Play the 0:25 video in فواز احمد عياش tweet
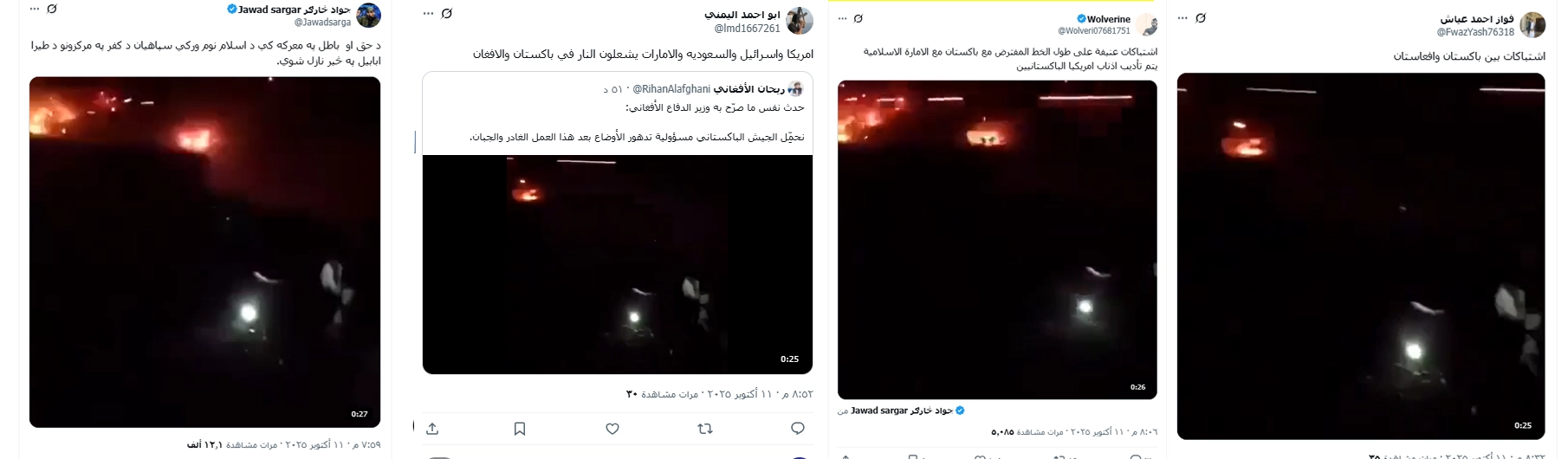Image resolution: width=1568 pixels, height=459 pixels. [x=1361, y=256]
